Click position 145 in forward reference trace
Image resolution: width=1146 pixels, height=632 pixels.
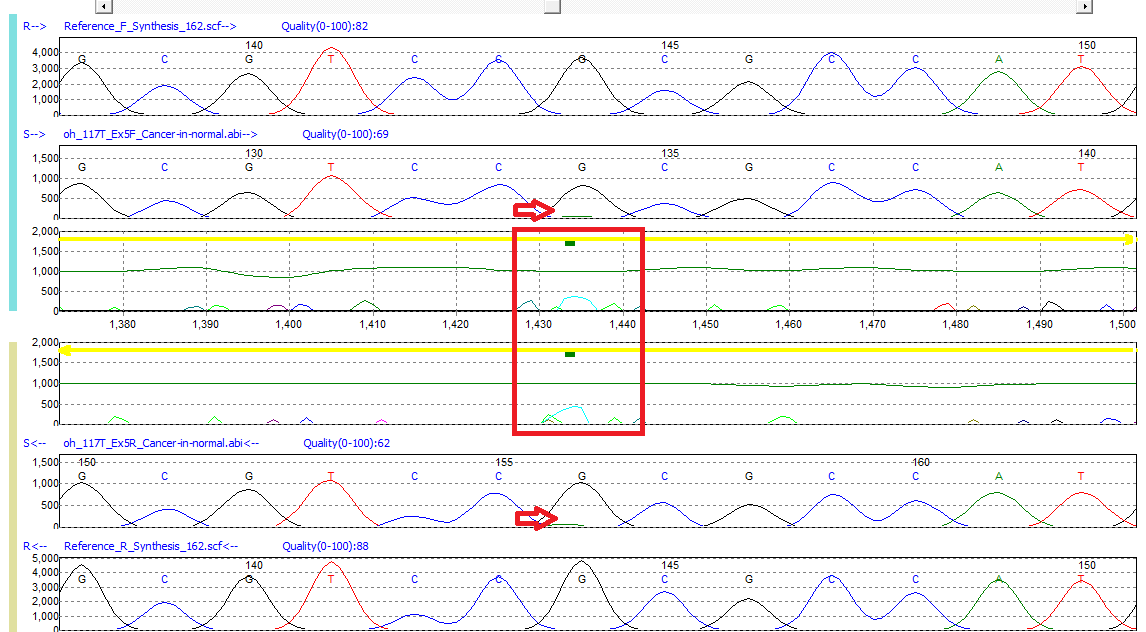click(670, 45)
